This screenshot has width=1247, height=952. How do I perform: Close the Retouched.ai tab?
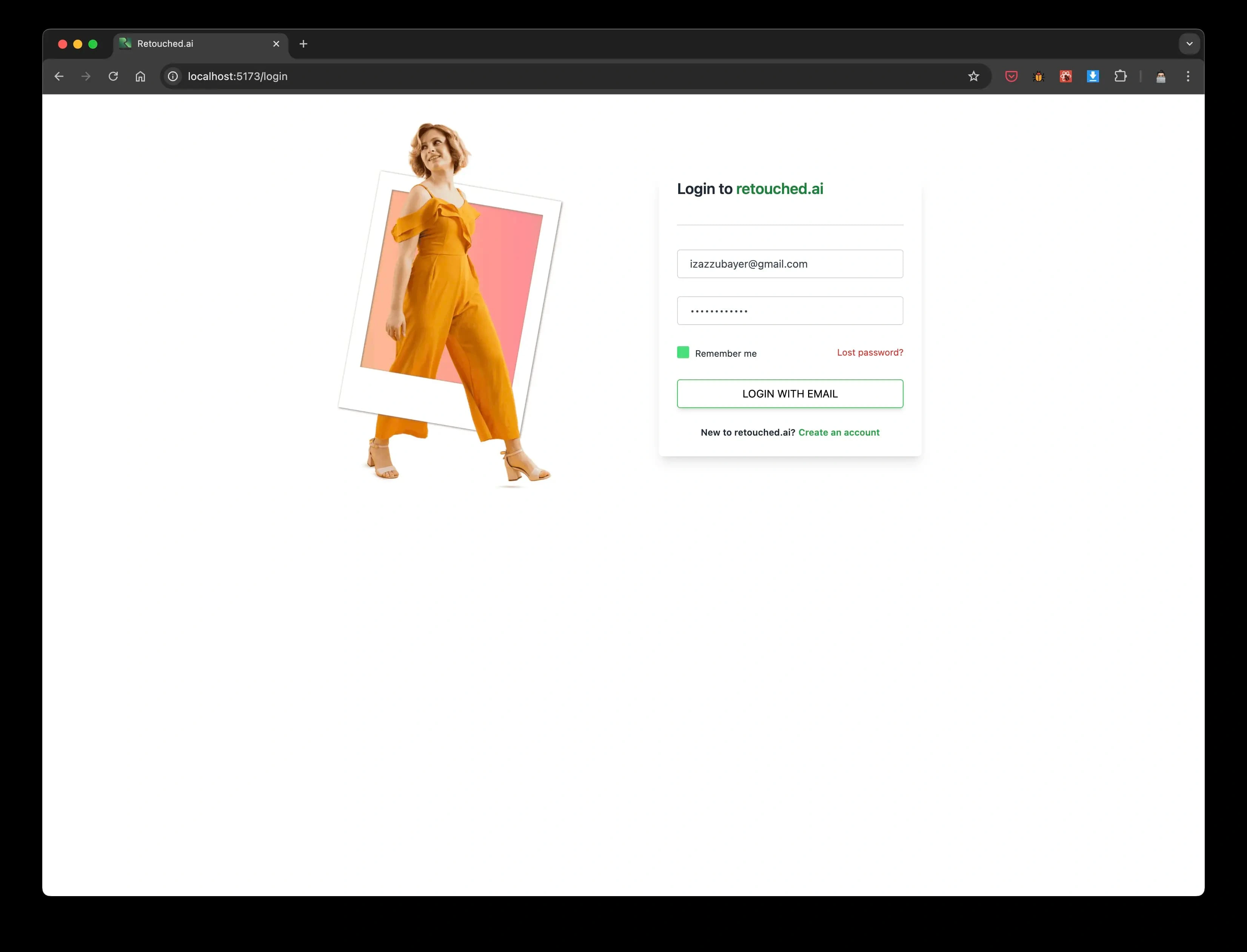click(x=277, y=44)
